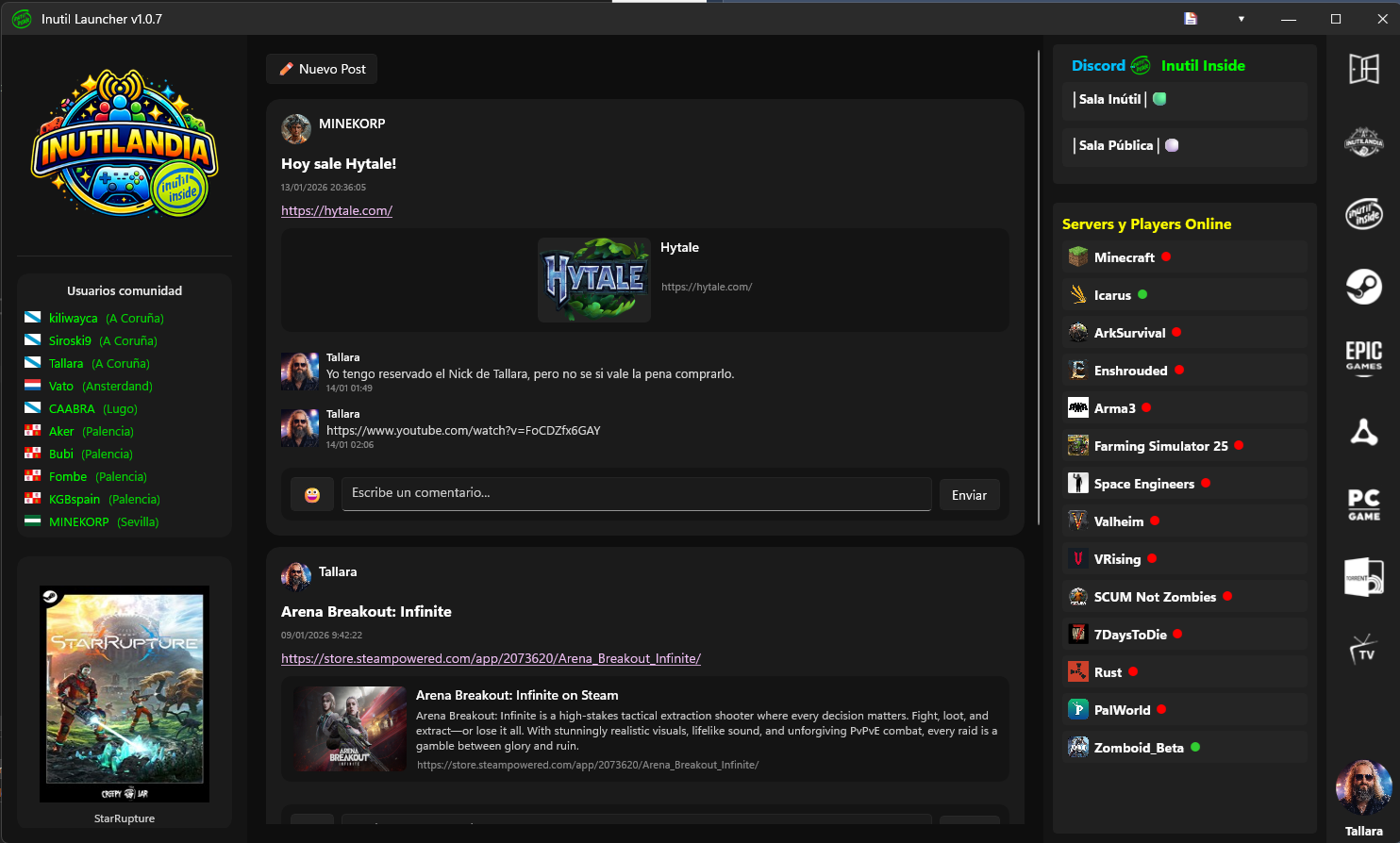Screen dimensions: 1400x843
Task: Click the Nuevo Post button
Action: pyautogui.click(x=322, y=69)
